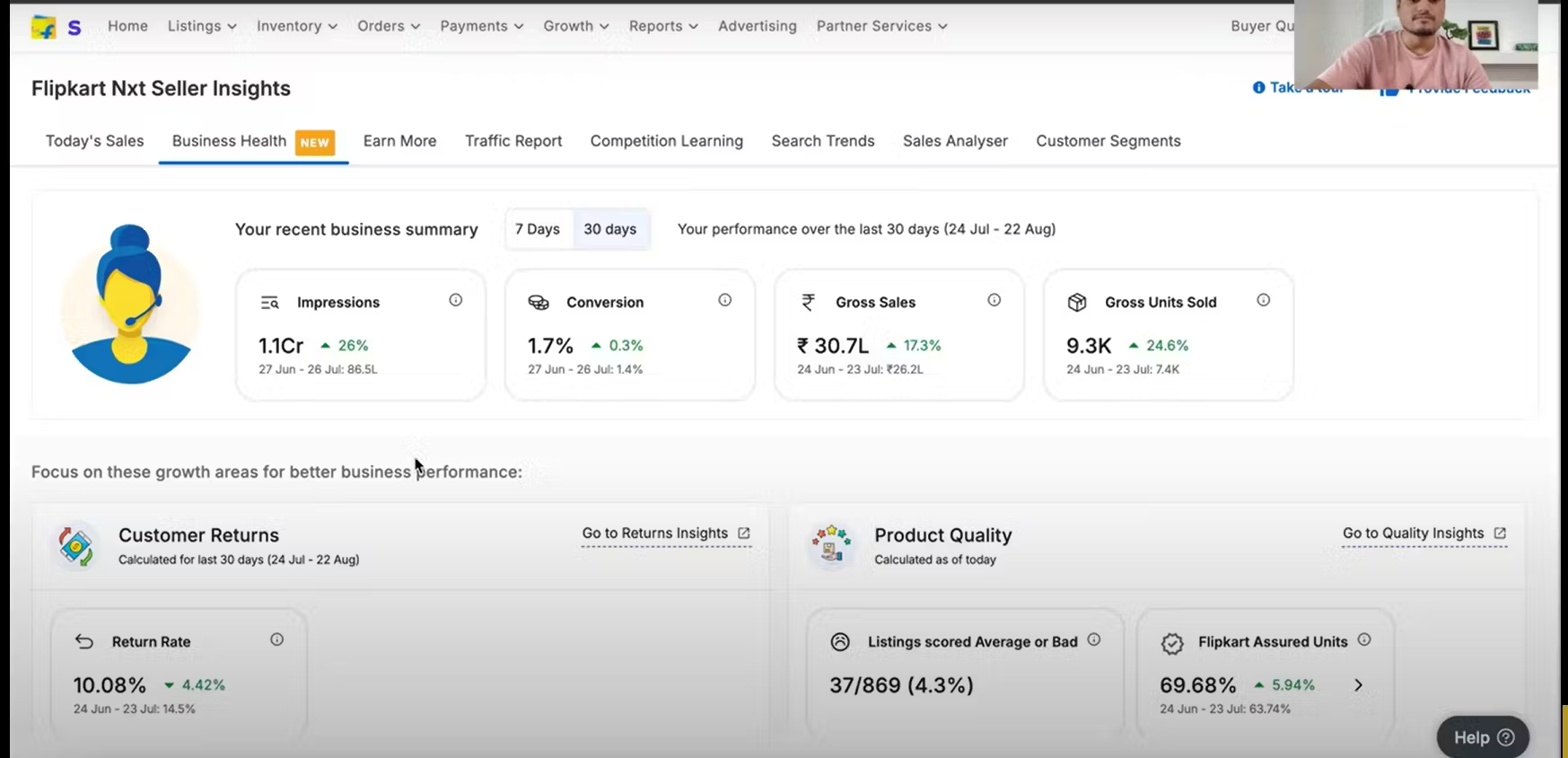Click the Flipkart seller logo icon
The width and height of the screenshot is (1568, 758).
pos(44,27)
